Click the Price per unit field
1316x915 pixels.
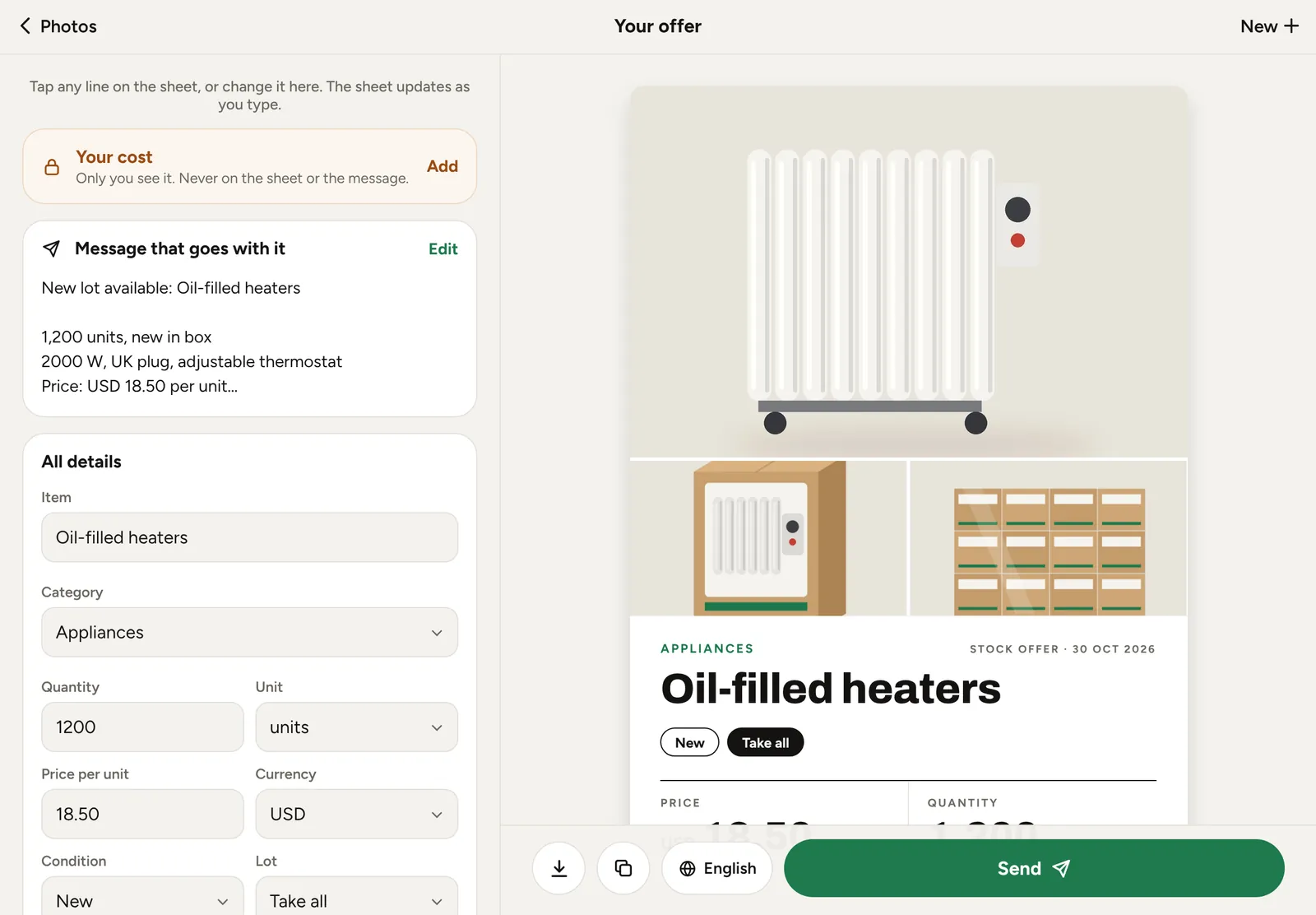click(142, 814)
